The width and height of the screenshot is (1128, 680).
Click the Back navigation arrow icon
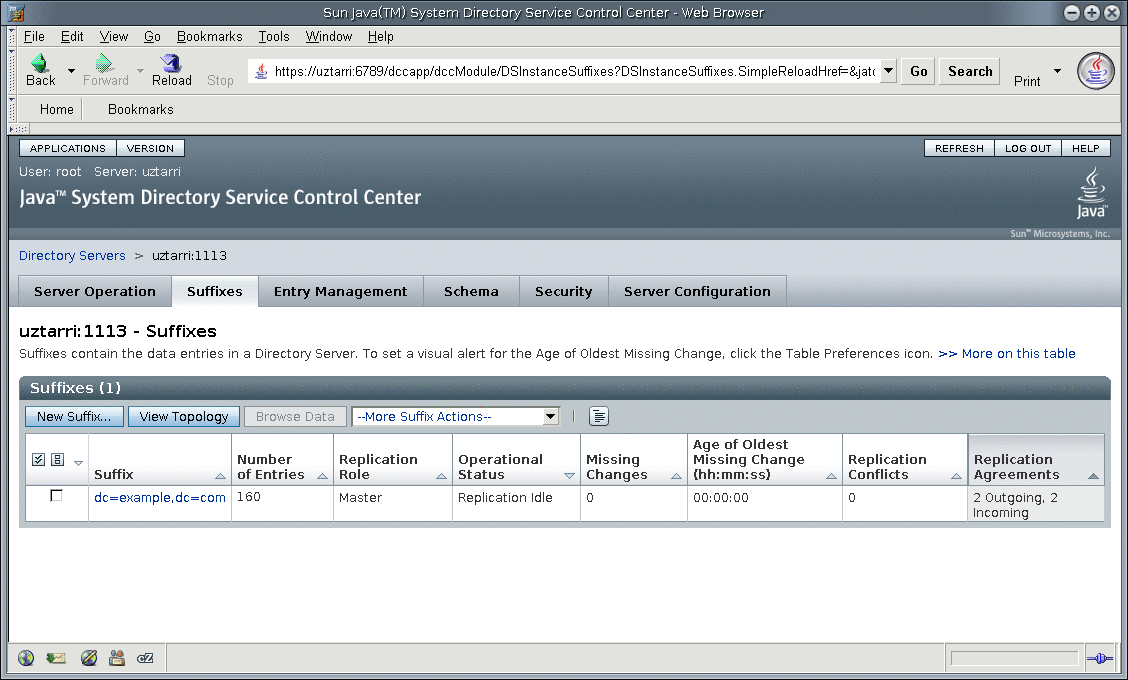click(x=40, y=63)
